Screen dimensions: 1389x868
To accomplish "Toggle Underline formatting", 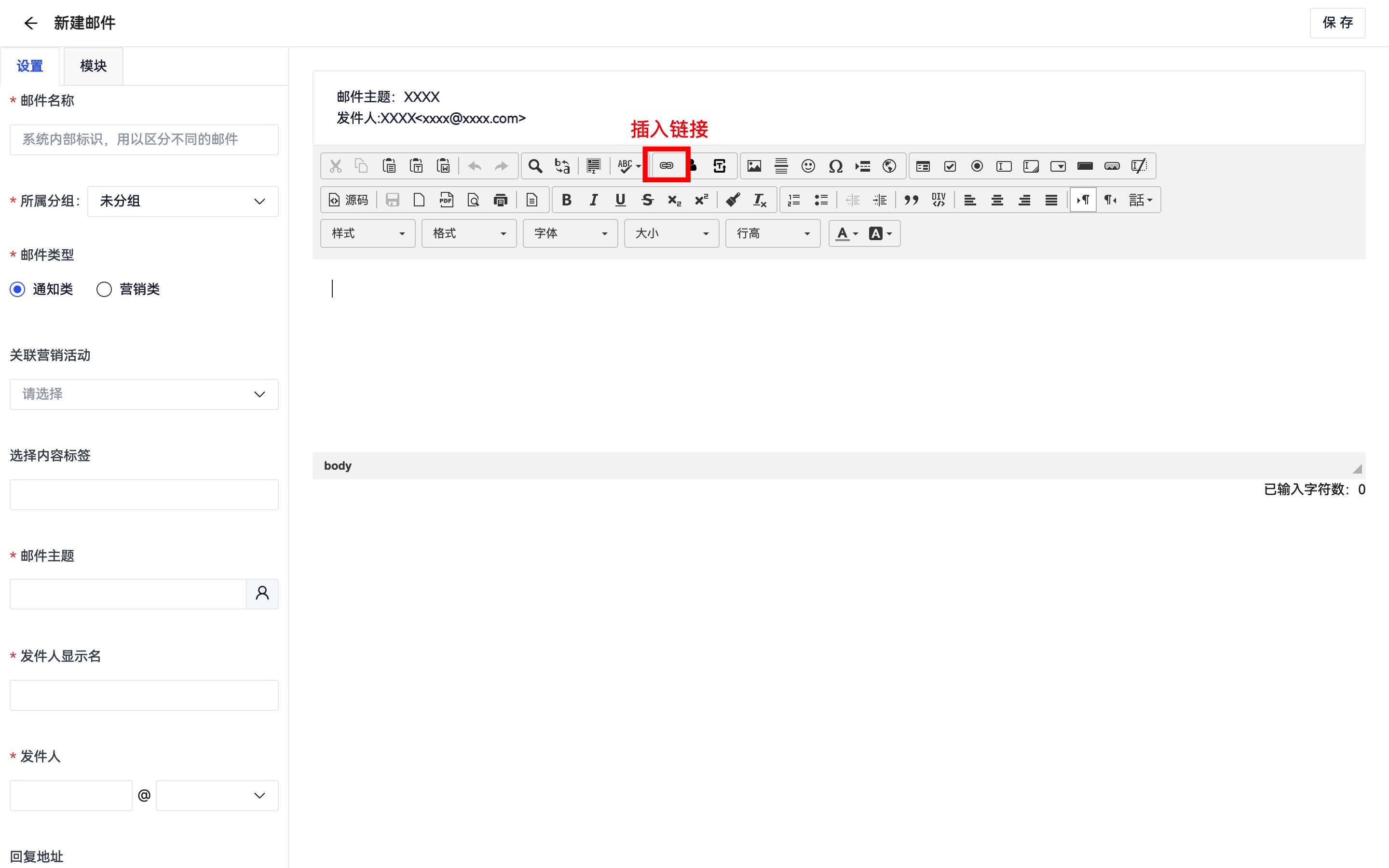I will point(620,200).
